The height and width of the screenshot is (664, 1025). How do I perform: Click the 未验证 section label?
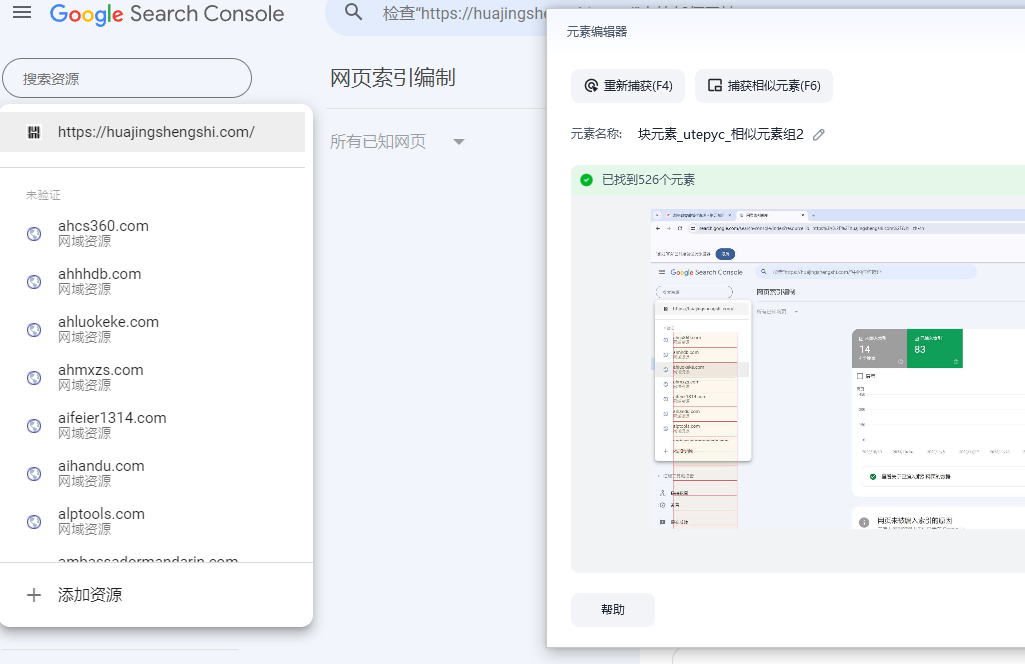coord(43,195)
